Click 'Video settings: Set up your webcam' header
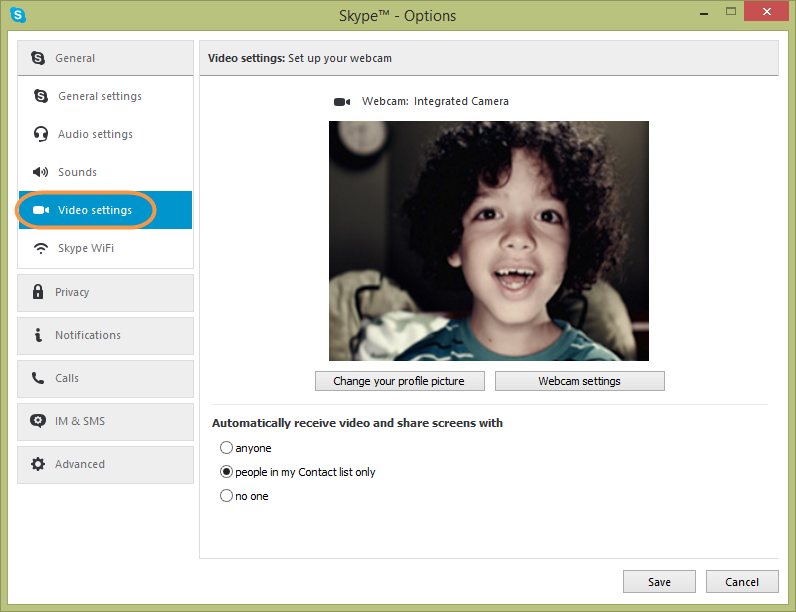Screen dimensions: 796x612 (x=300, y=58)
